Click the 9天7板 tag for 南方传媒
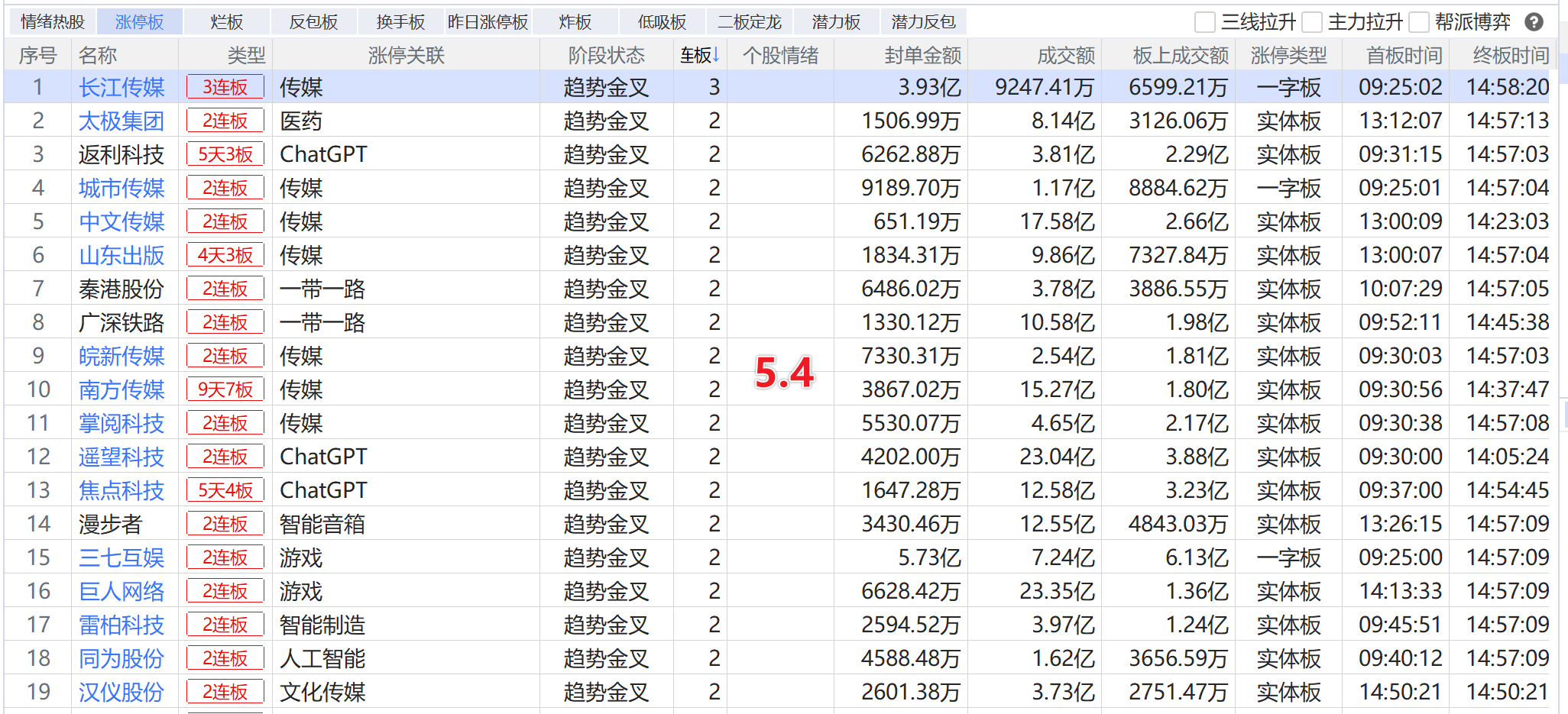The height and width of the screenshot is (714, 1568). pos(225,389)
